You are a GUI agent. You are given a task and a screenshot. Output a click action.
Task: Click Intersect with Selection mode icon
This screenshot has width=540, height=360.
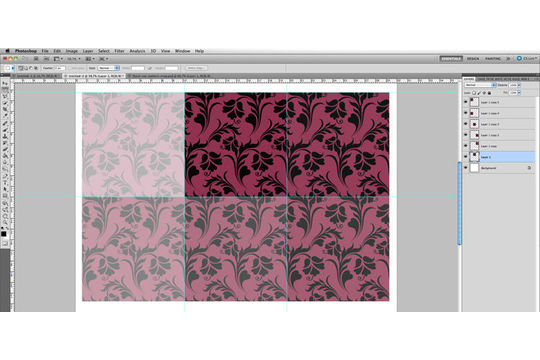36,68
